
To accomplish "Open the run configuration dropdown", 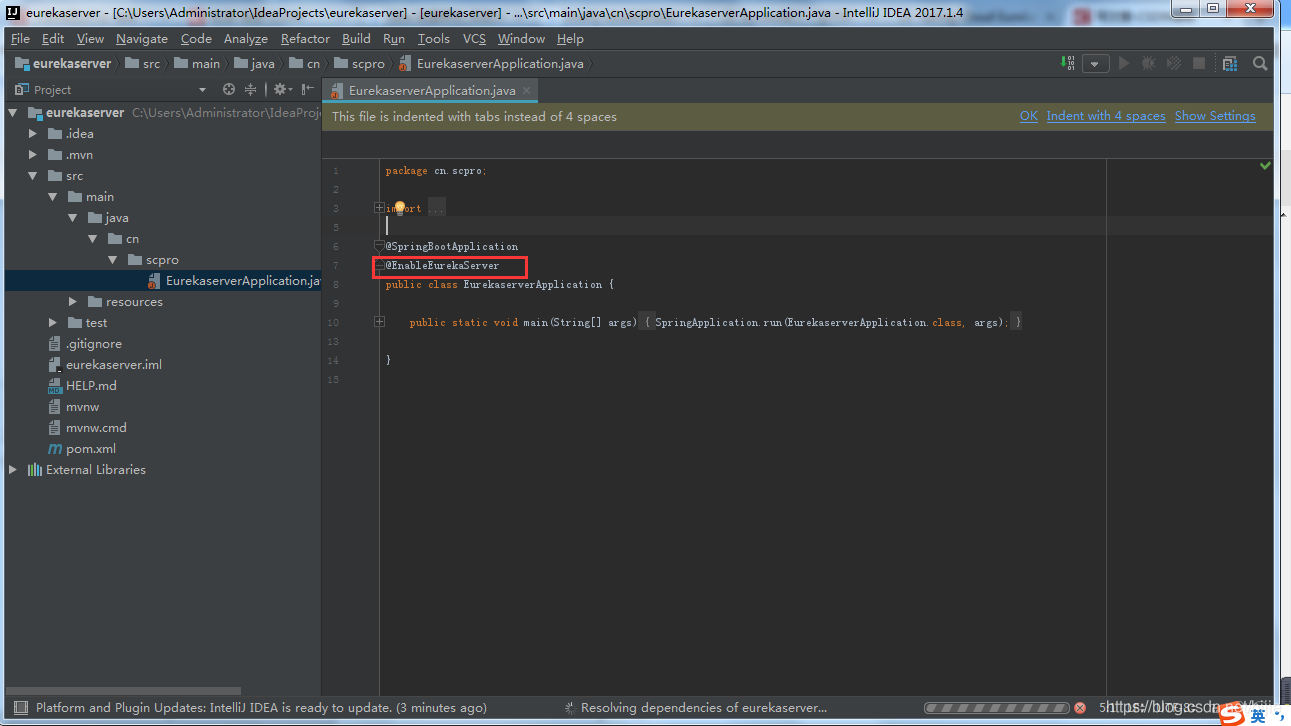I will [1096, 63].
